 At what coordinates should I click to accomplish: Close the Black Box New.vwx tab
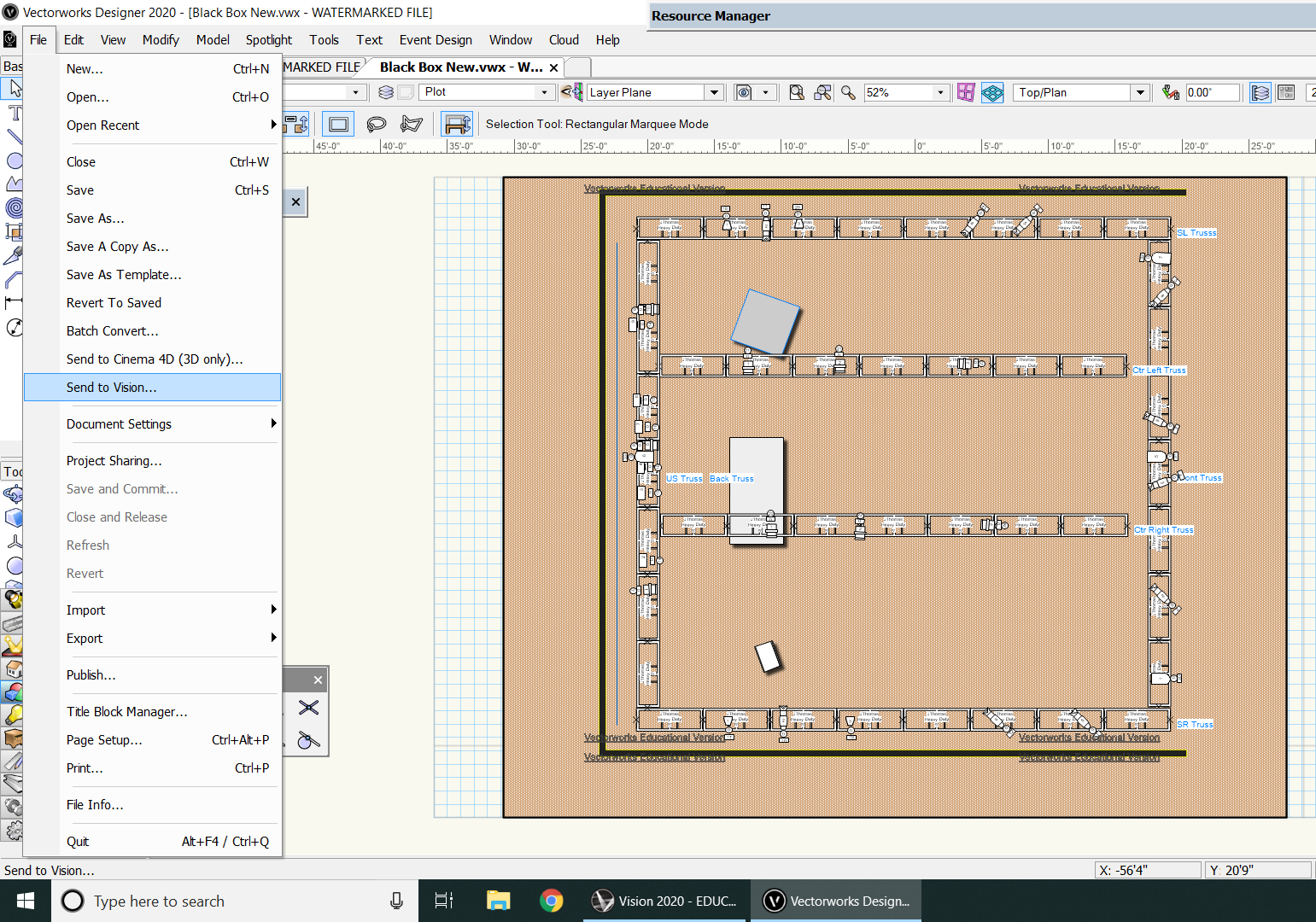(553, 67)
